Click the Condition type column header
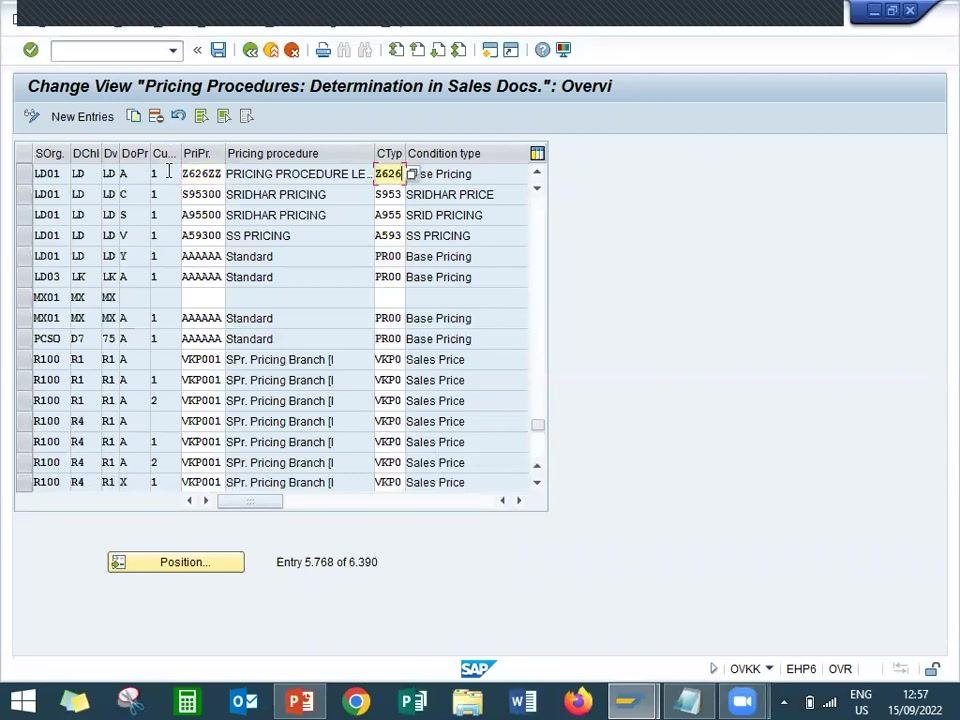The width and height of the screenshot is (960, 720). pyautogui.click(x=467, y=154)
